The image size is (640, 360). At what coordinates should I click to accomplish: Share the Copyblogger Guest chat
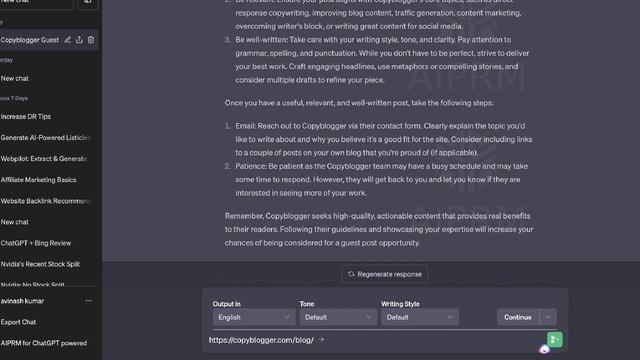(79, 40)
